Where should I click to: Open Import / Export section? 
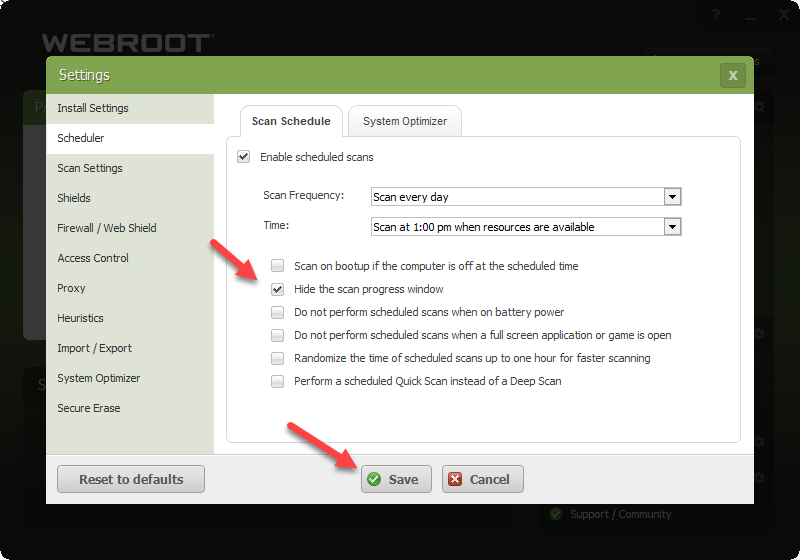(x=130, y=348)
